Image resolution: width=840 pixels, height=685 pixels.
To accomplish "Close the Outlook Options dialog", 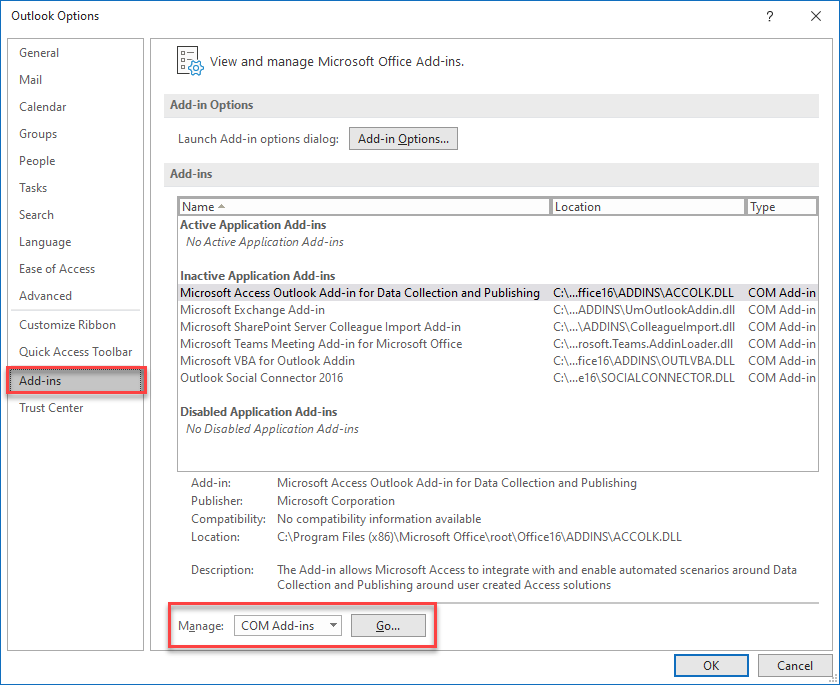I will 816,16.
